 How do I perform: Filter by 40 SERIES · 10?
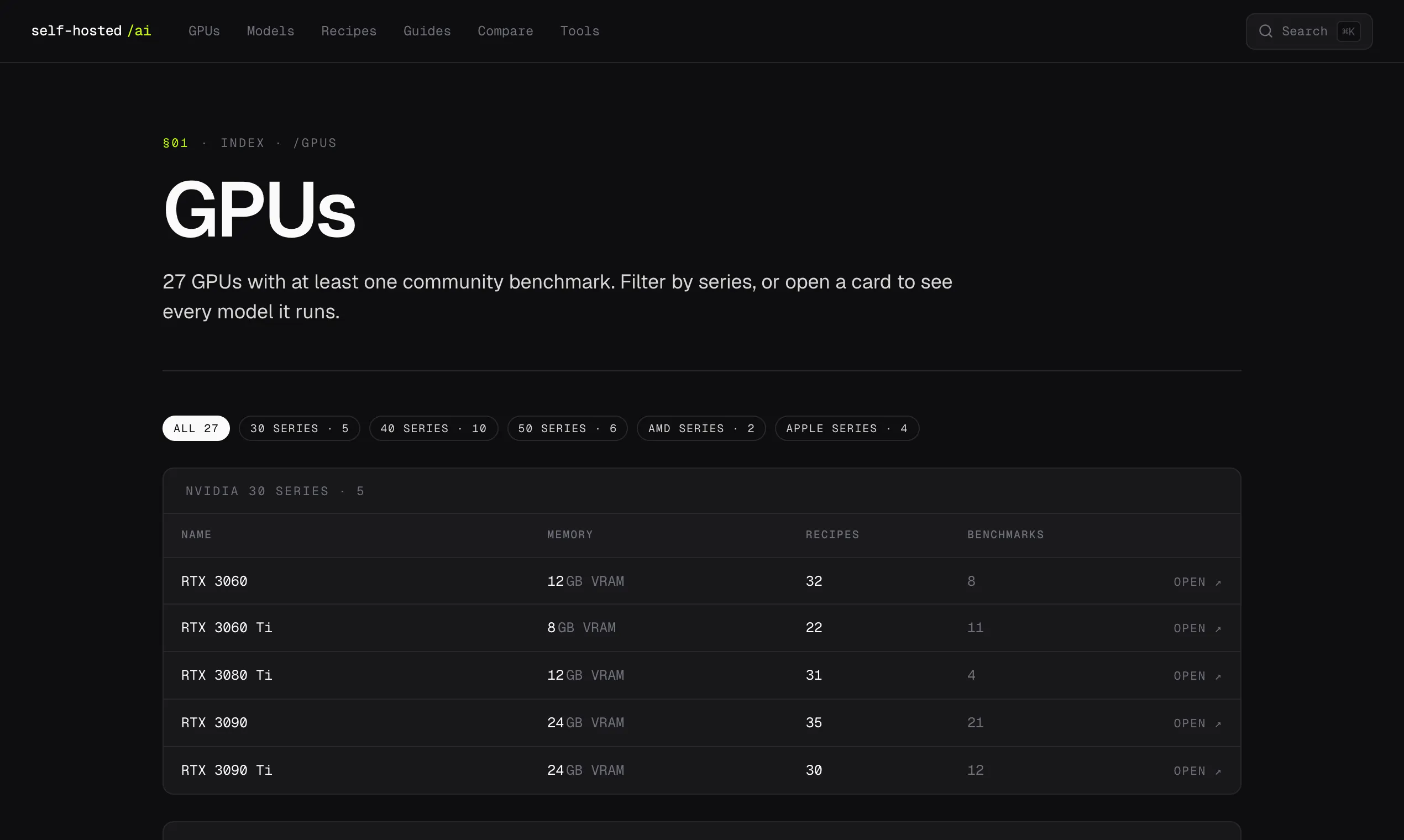[x=434, y=428]
